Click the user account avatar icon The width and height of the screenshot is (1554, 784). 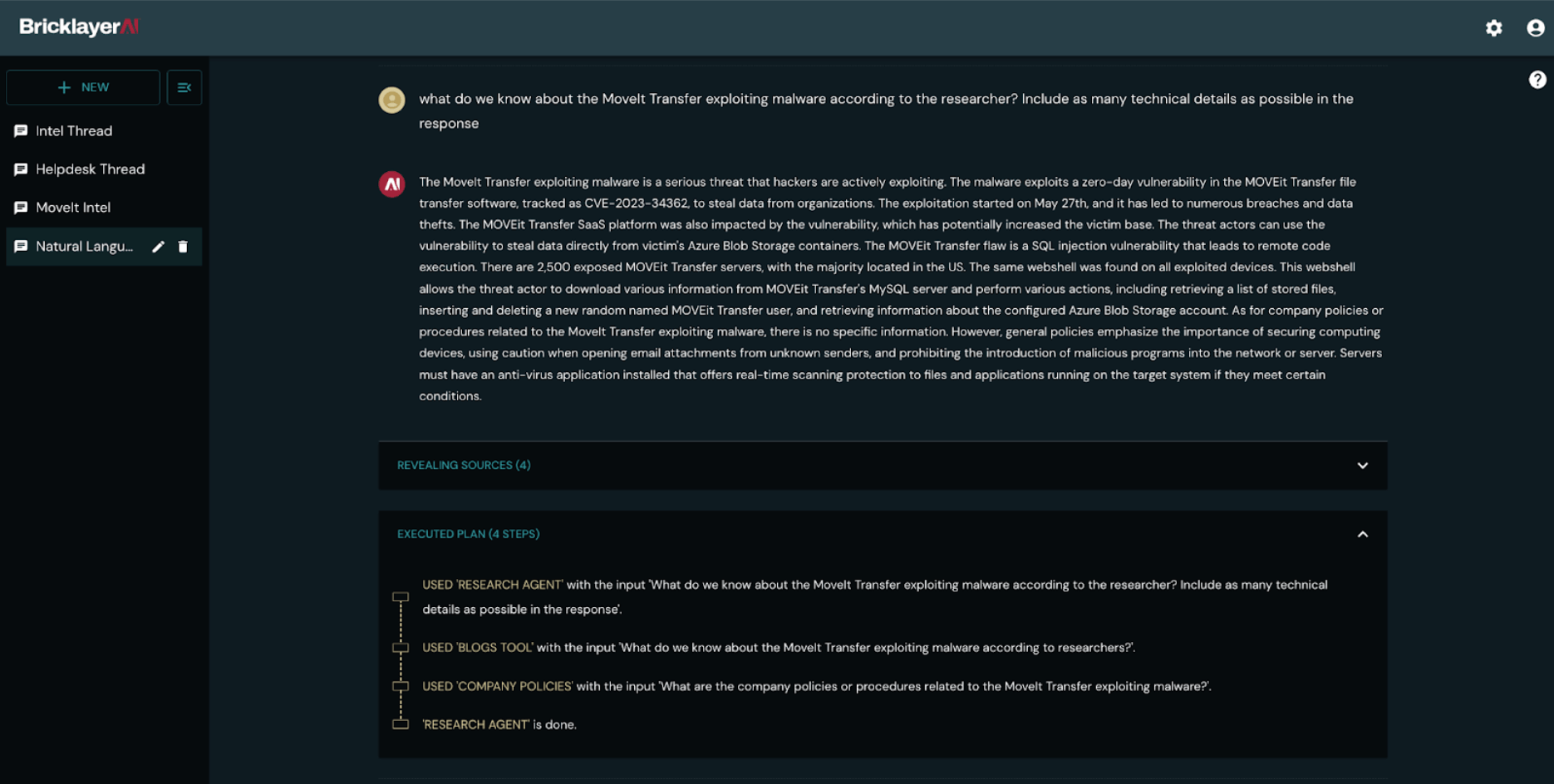(x=1534, y=27)
